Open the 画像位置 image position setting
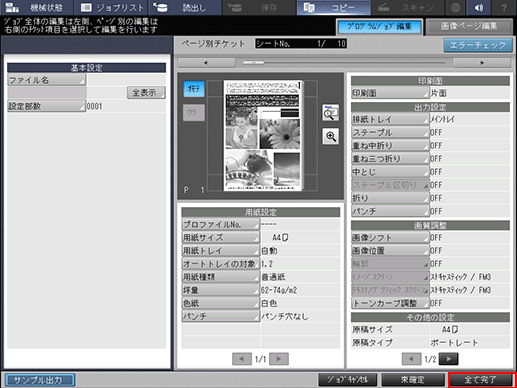Viewport: 517px width, 388px height. point(390,251)
